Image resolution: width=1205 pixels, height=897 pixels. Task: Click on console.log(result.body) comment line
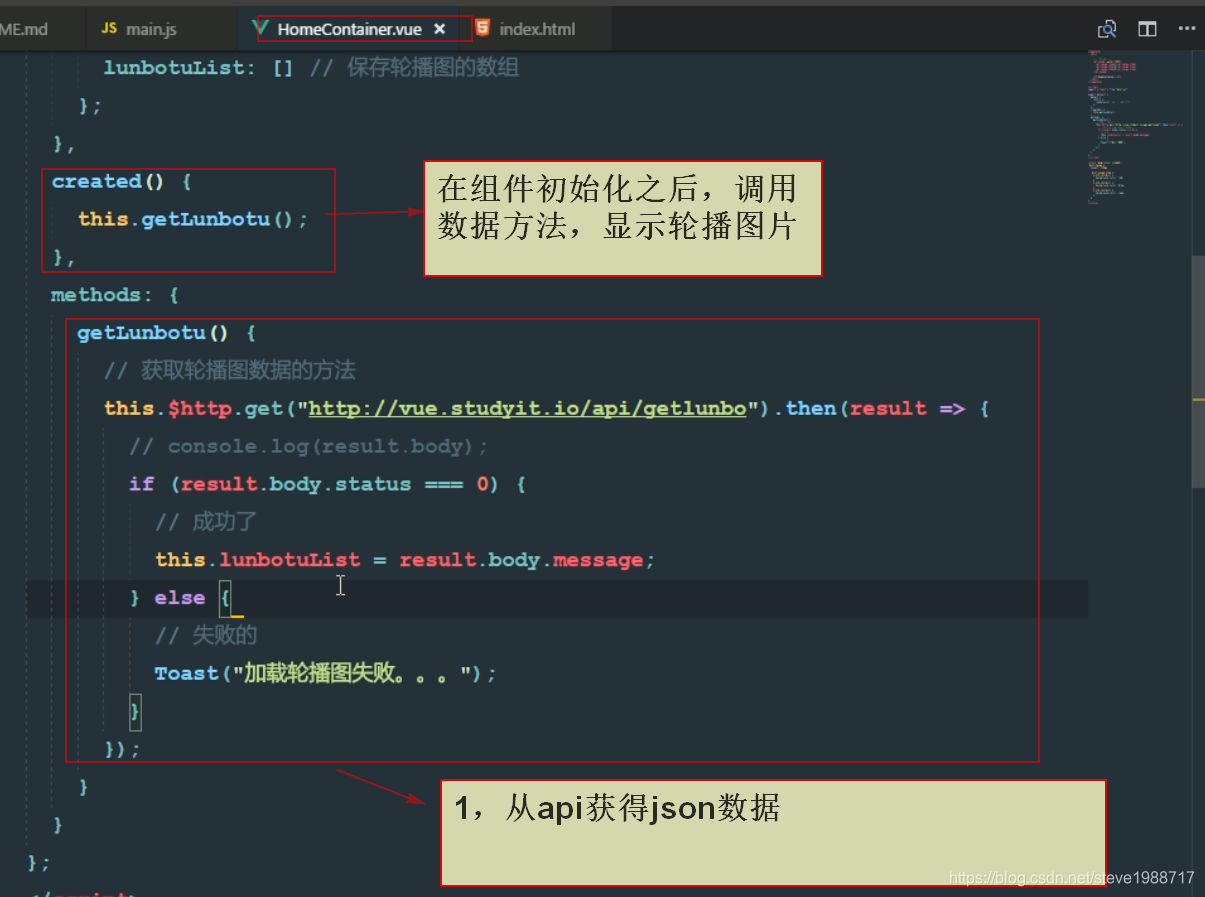click(308, 447)
